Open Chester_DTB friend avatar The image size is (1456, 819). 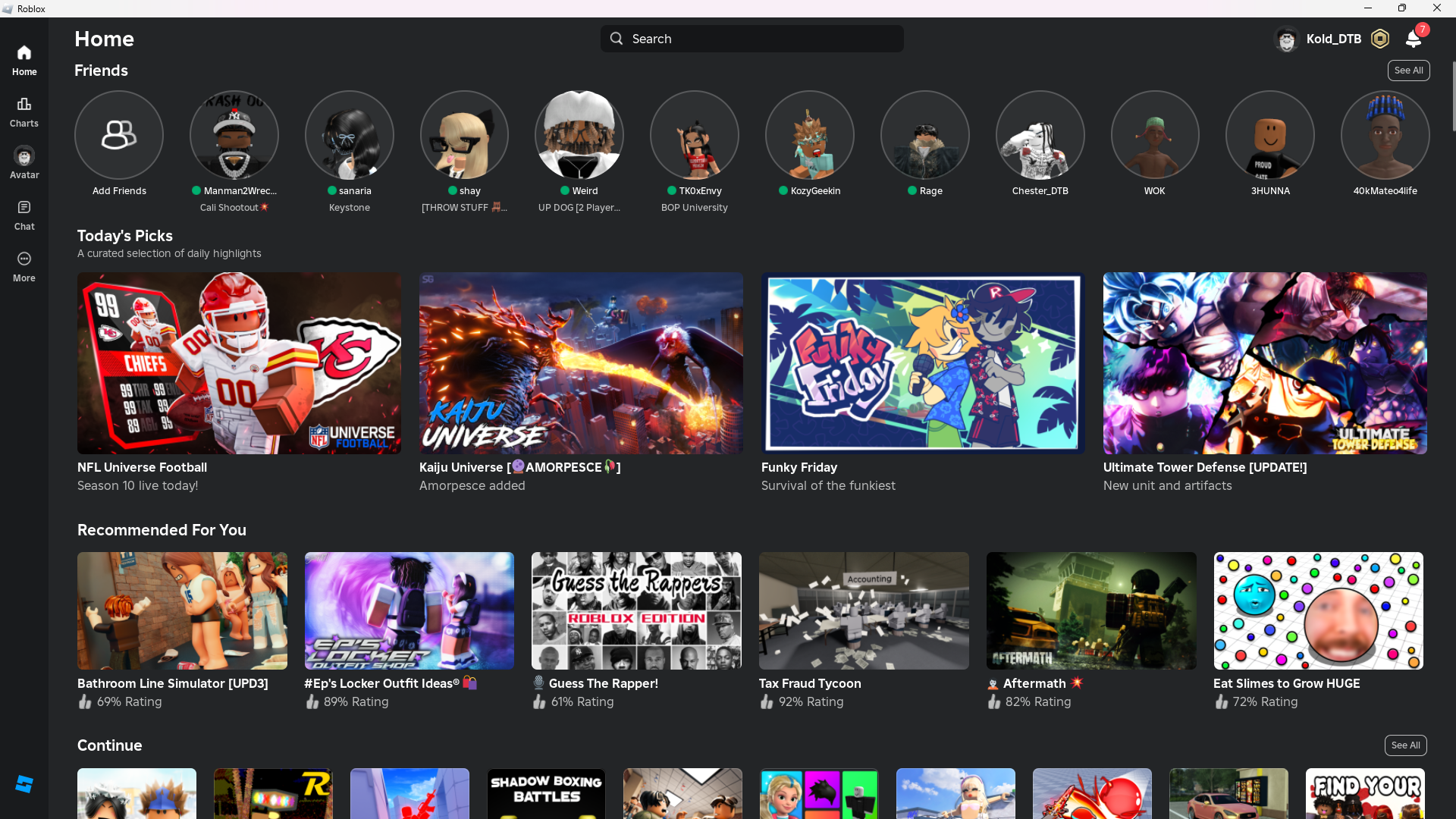1040,135
